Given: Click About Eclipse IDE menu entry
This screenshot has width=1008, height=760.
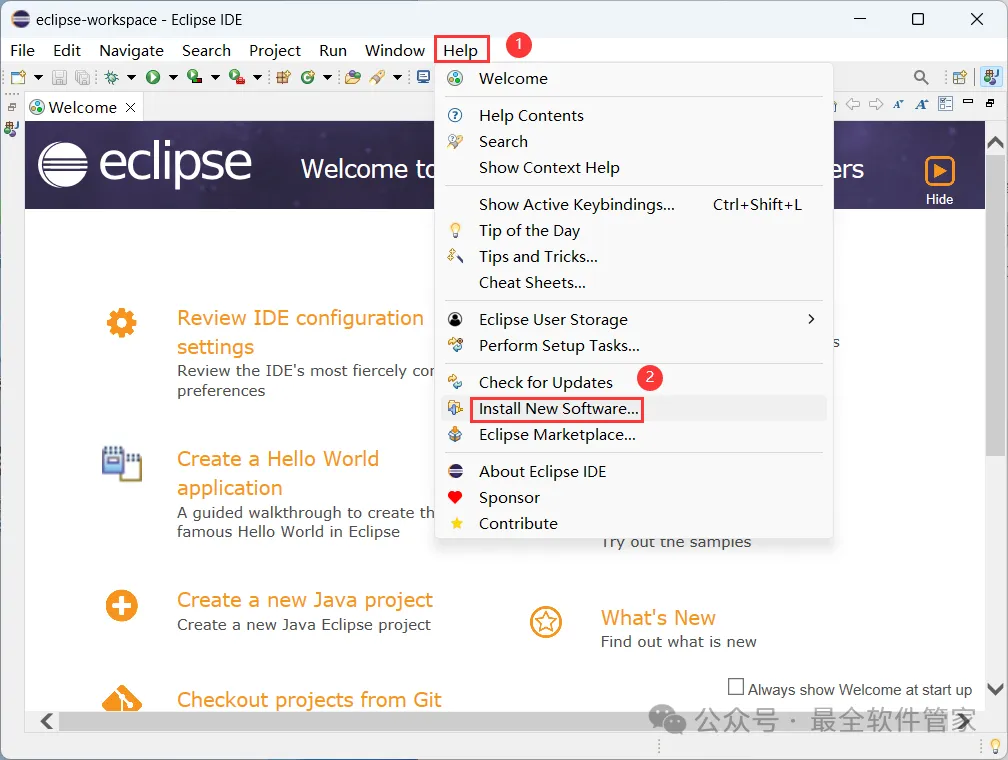Looking at the screenshot, I should pos(634,471).
